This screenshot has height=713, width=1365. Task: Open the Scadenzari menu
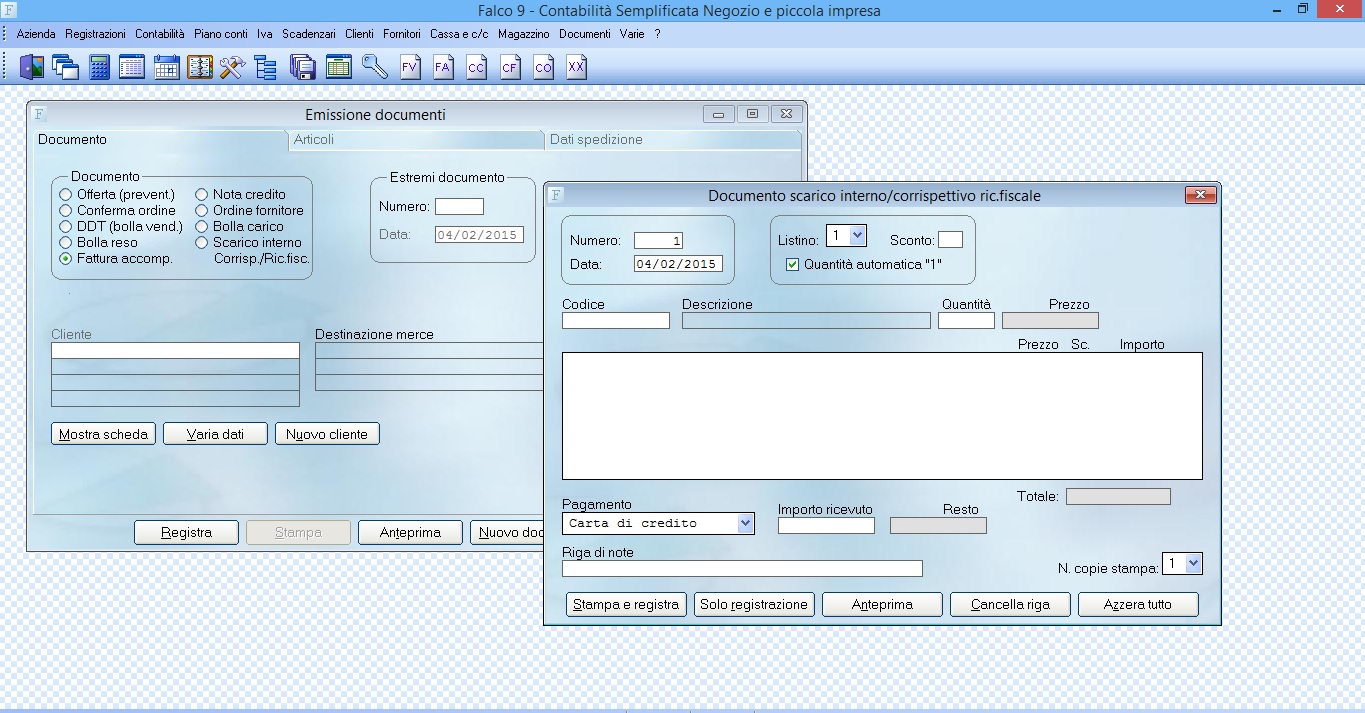tap(309, 34)
